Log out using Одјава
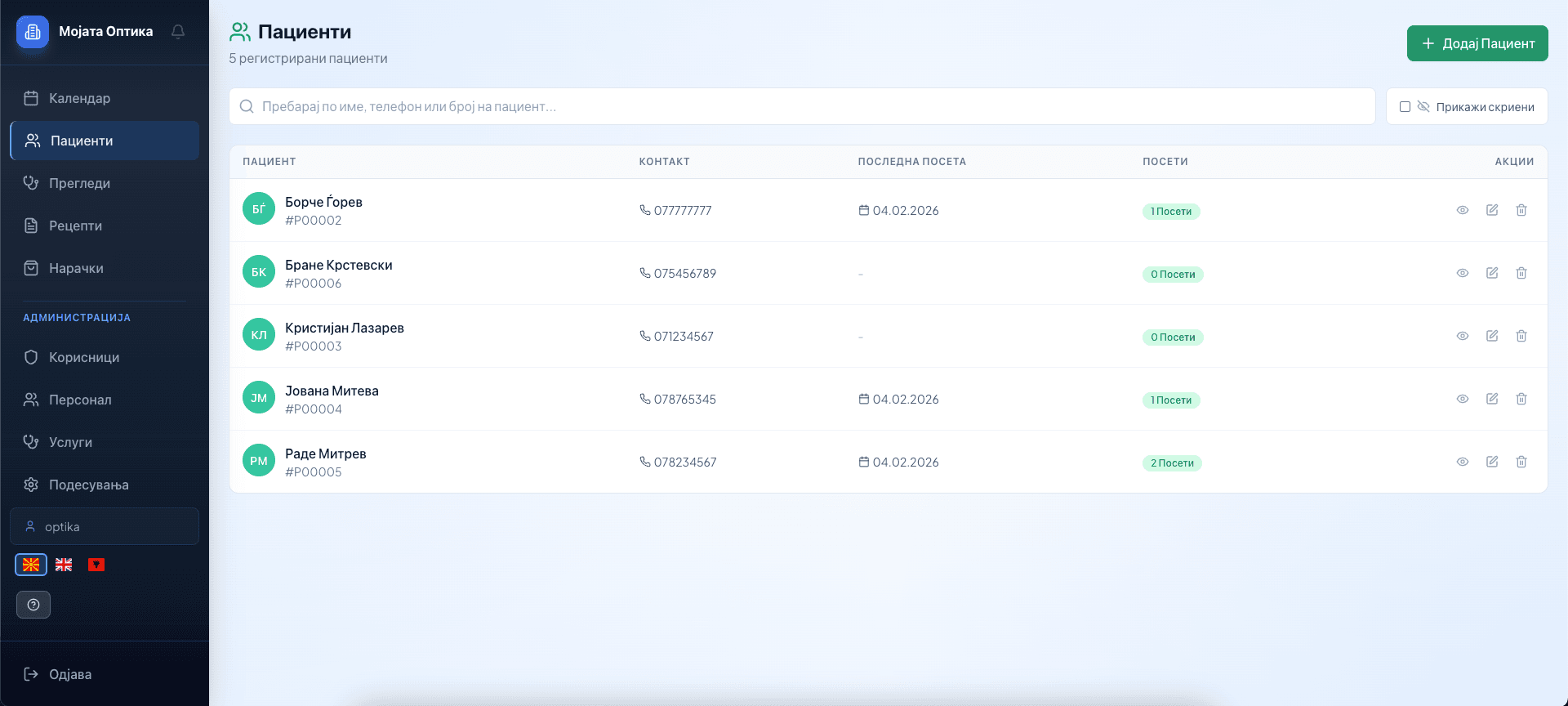The image size is (1568, 706). [69, 674]
